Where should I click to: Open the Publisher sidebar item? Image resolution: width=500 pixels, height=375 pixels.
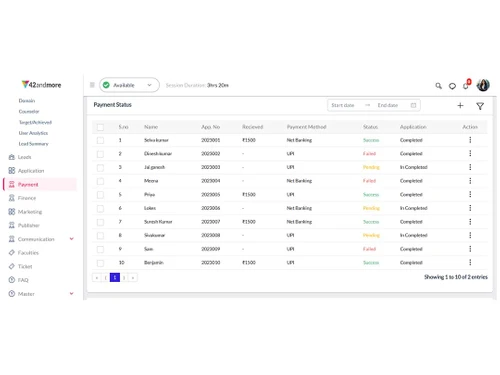(29, 225)
